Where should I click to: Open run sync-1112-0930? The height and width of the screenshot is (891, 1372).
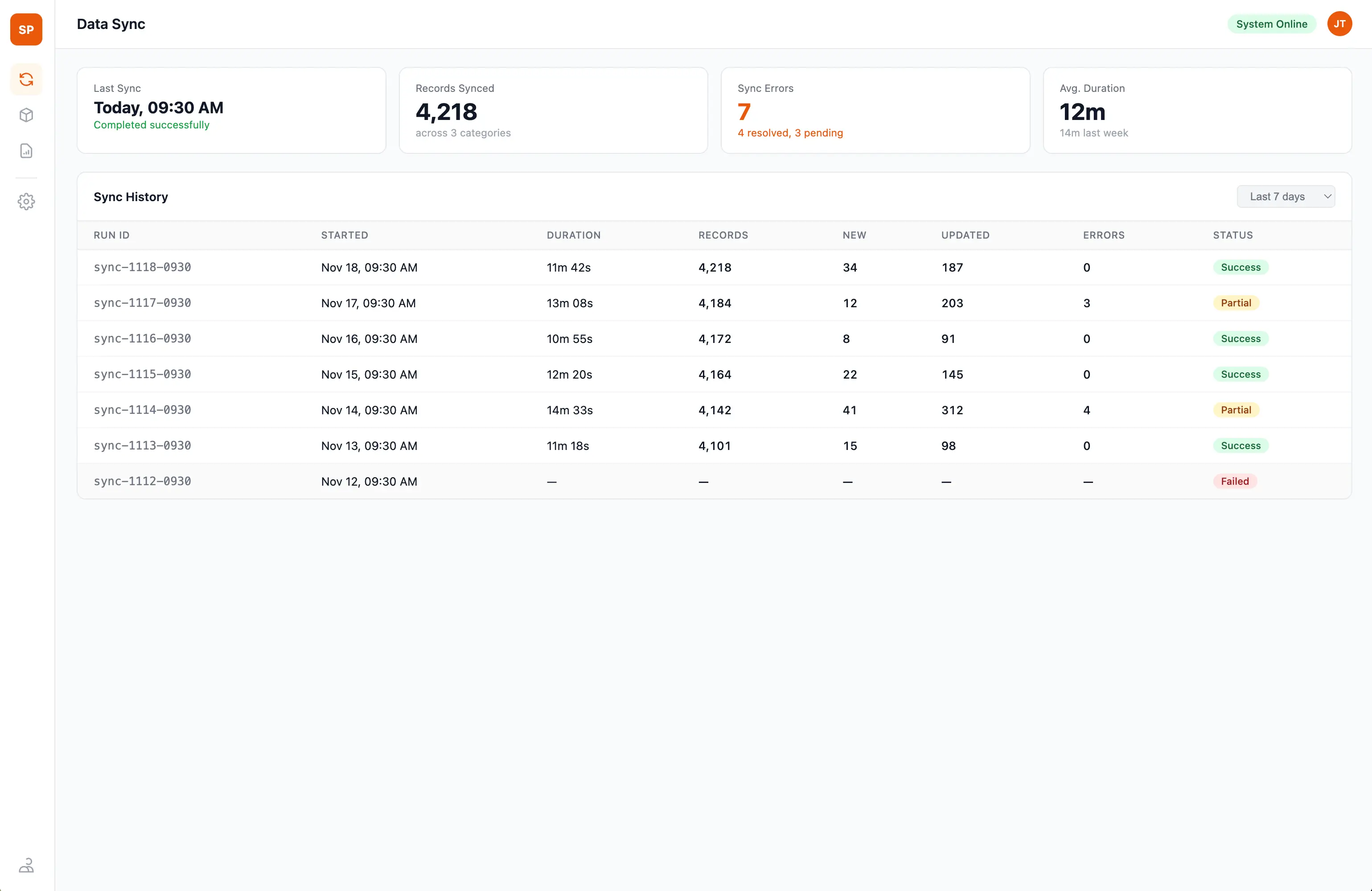pyautogui.click(x=142, y=482)
